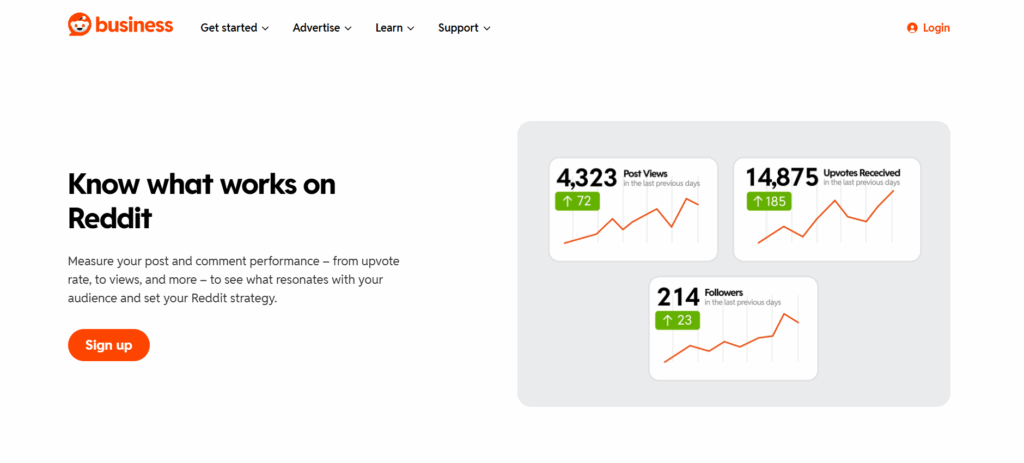
Task: Open the Get started menu
Action: [234, 28]
